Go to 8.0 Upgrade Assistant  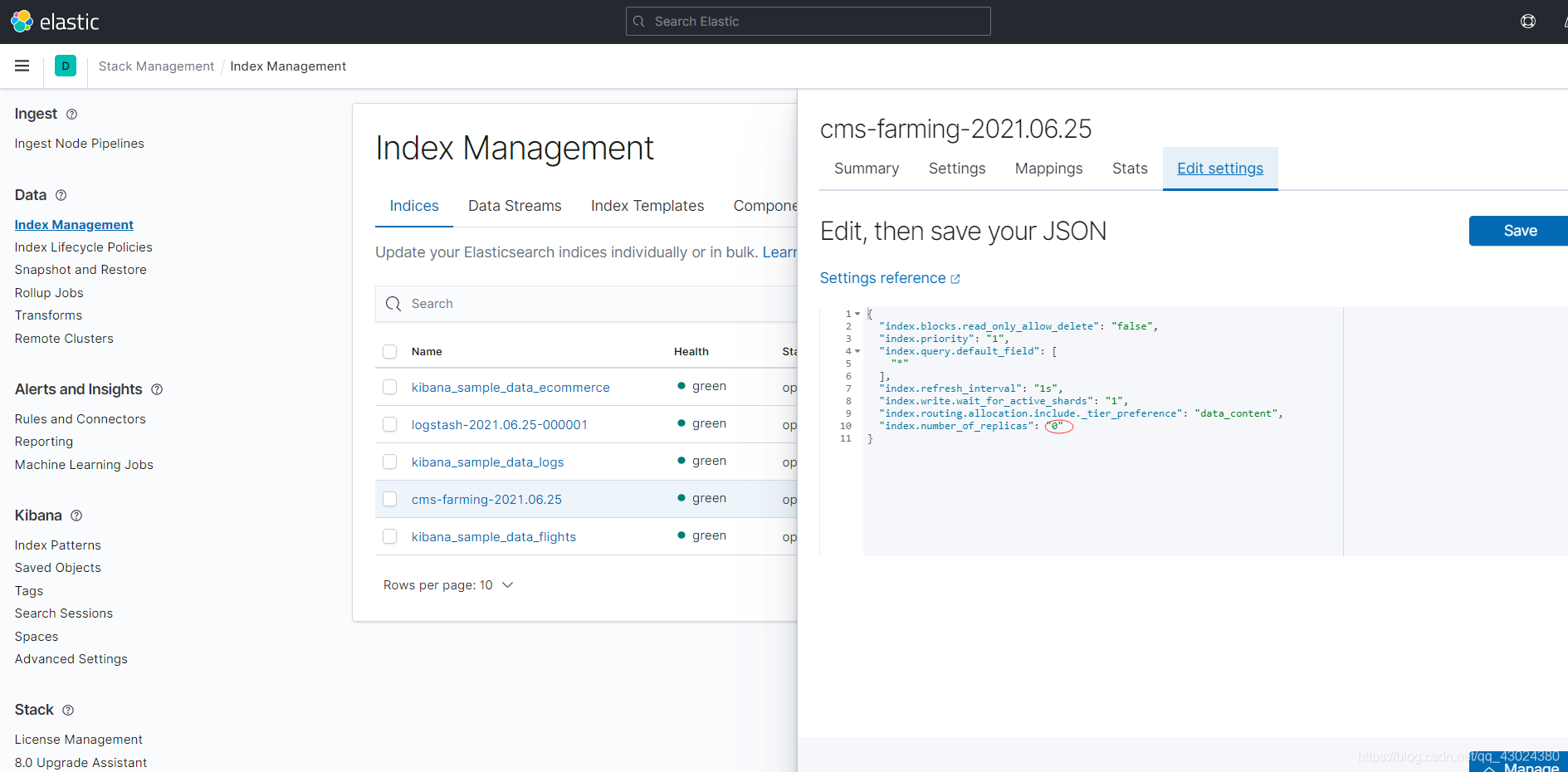click(81, 763)
